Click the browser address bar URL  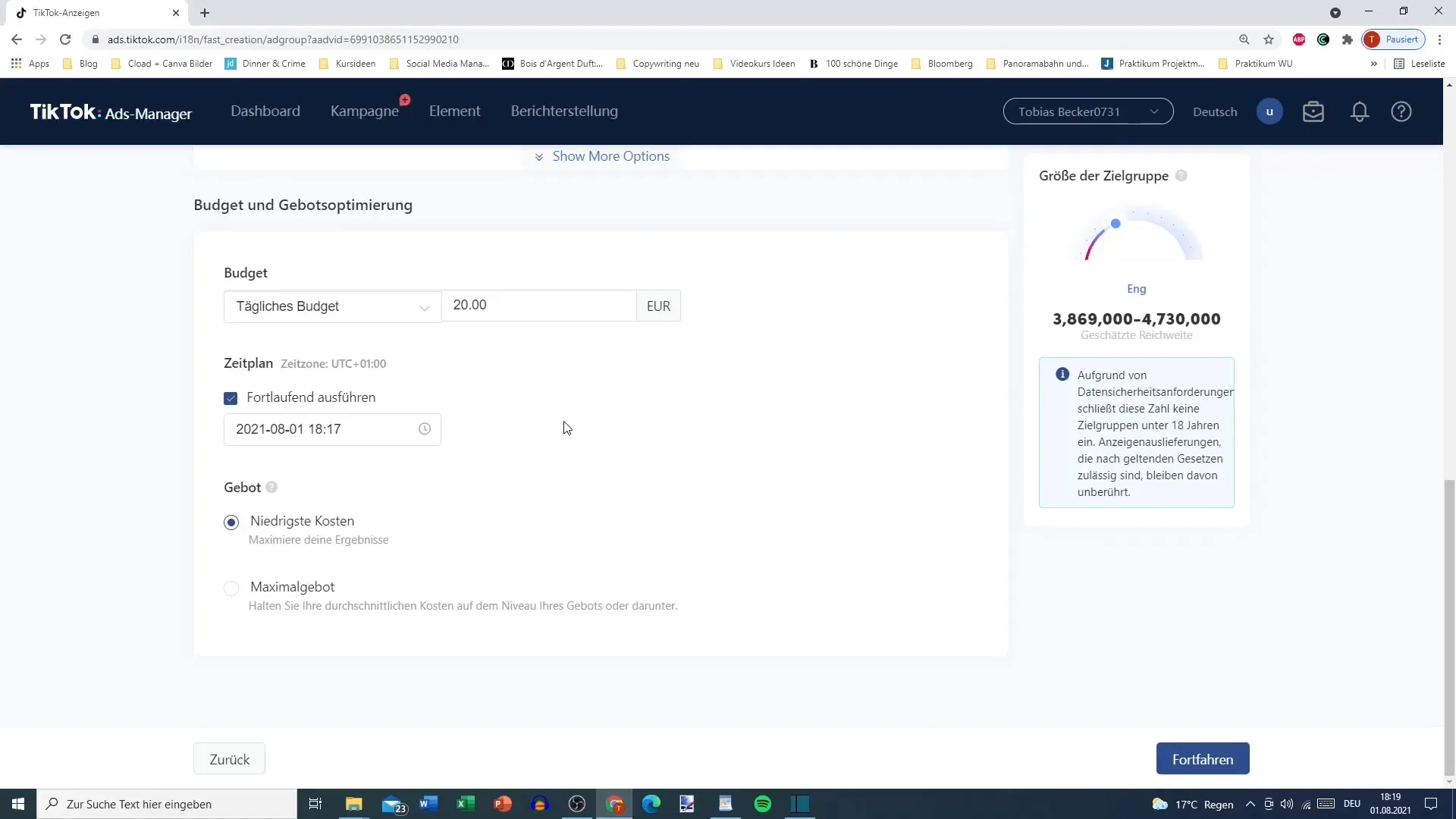click(x=283, y=39)
